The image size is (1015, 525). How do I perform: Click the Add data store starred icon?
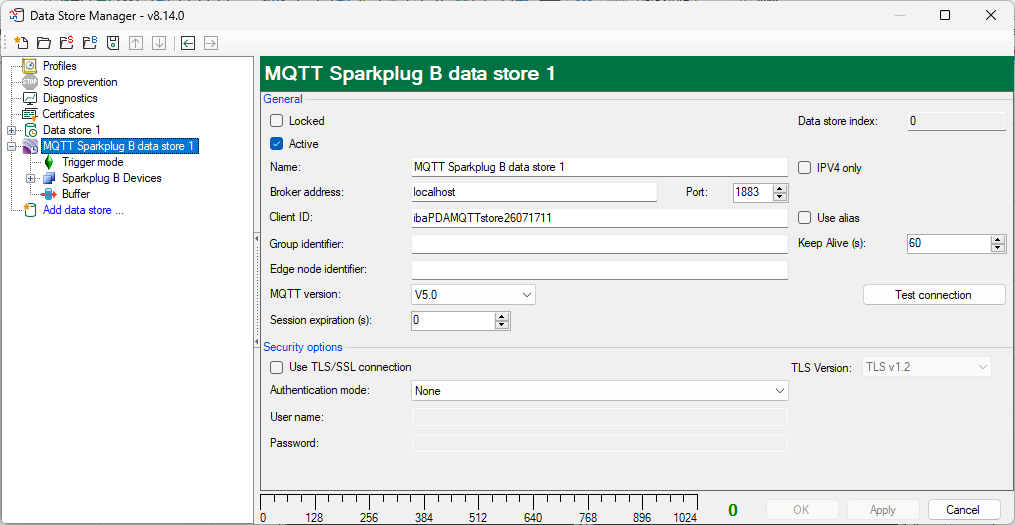pos(30,210)
